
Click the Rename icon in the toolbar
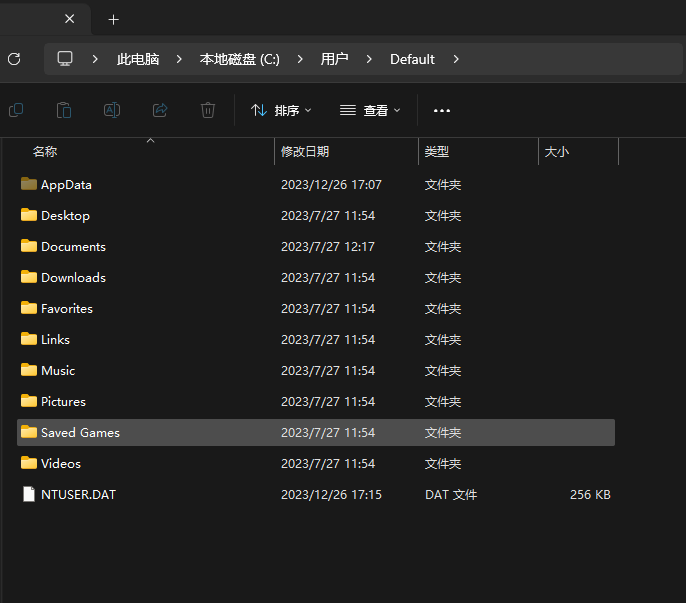tap(112, 110)
